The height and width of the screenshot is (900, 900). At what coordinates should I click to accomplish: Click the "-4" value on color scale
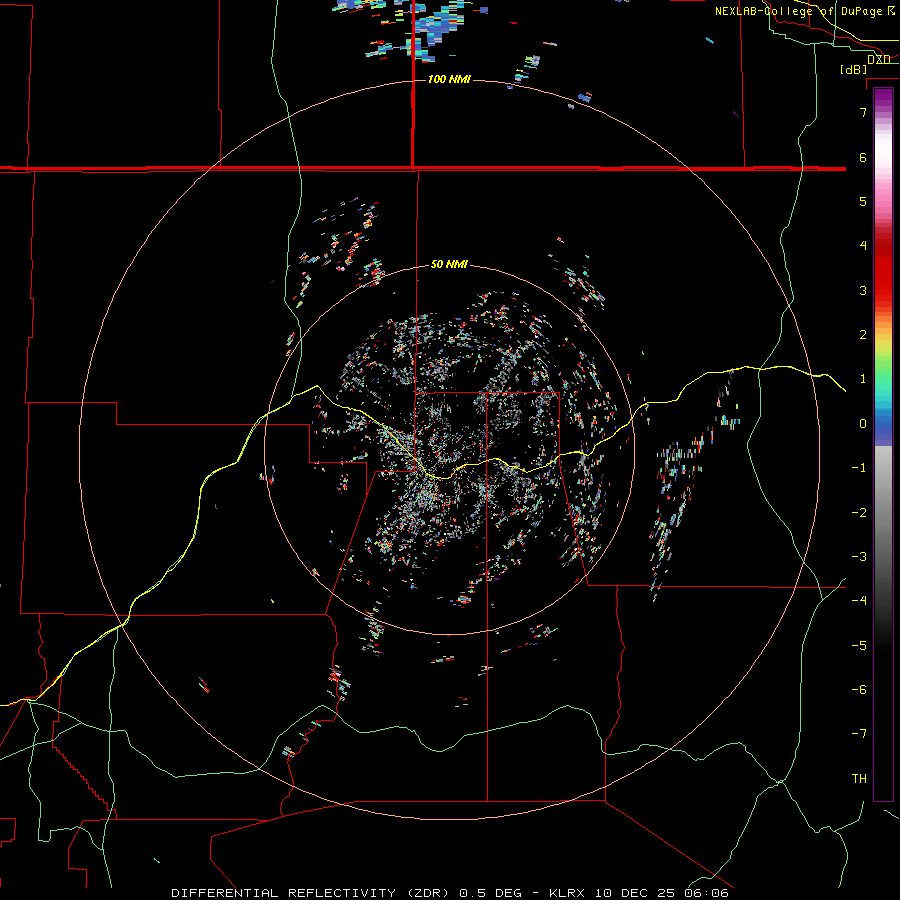pos(859,600)
